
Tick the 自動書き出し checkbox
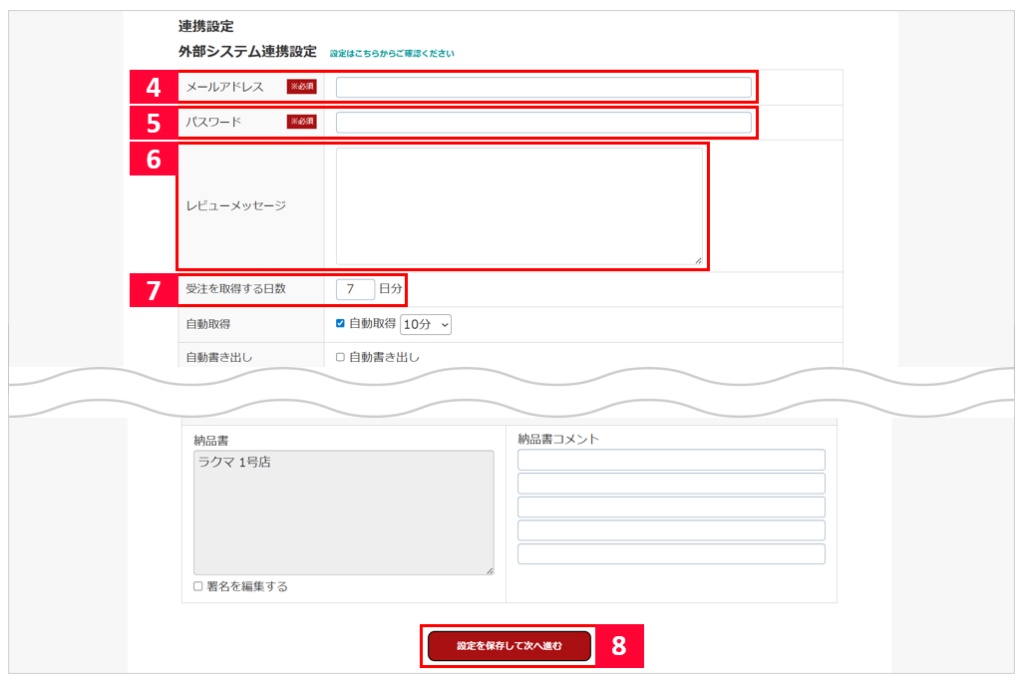(340, 357)
